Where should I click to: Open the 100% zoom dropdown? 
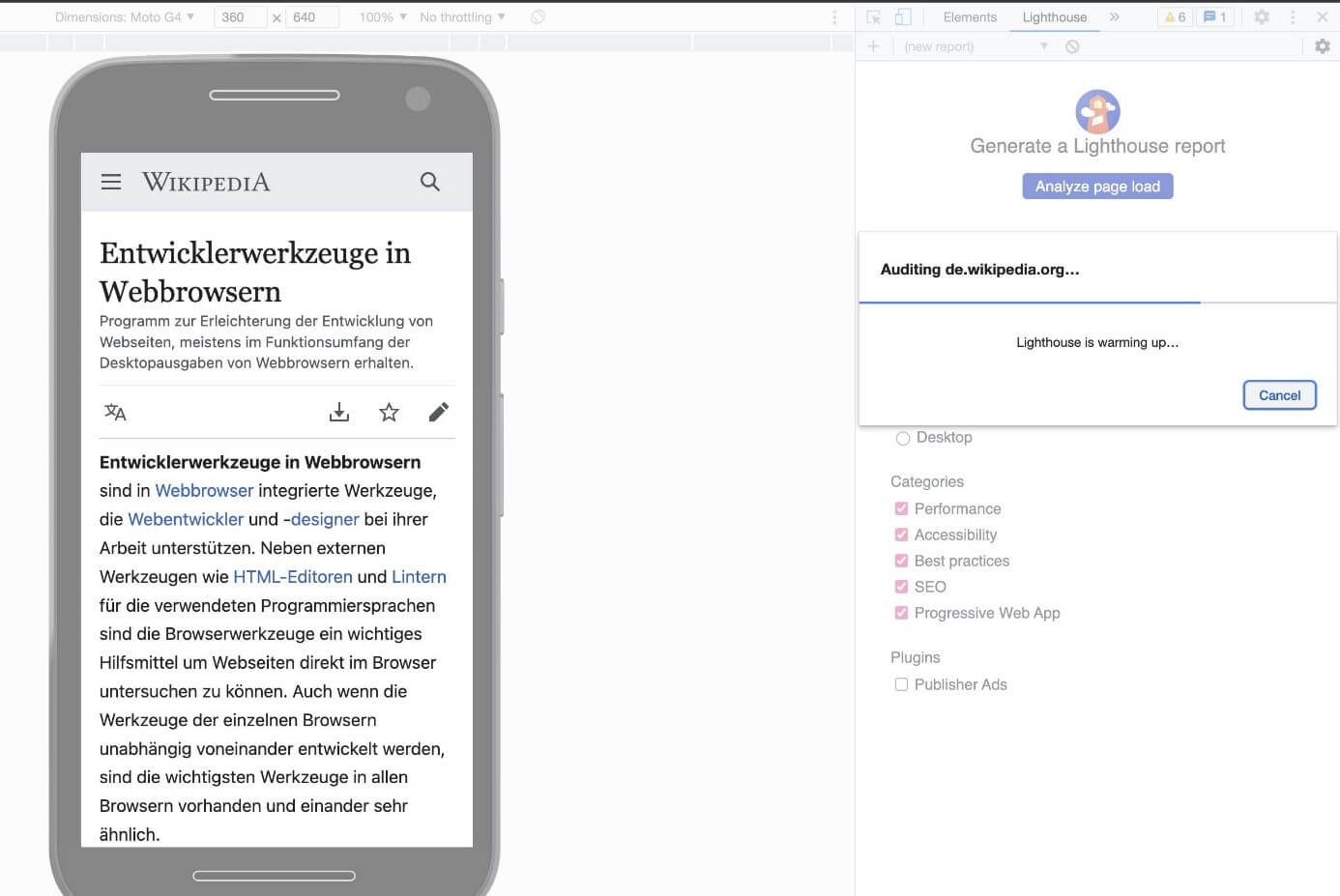tap(383, 17)
